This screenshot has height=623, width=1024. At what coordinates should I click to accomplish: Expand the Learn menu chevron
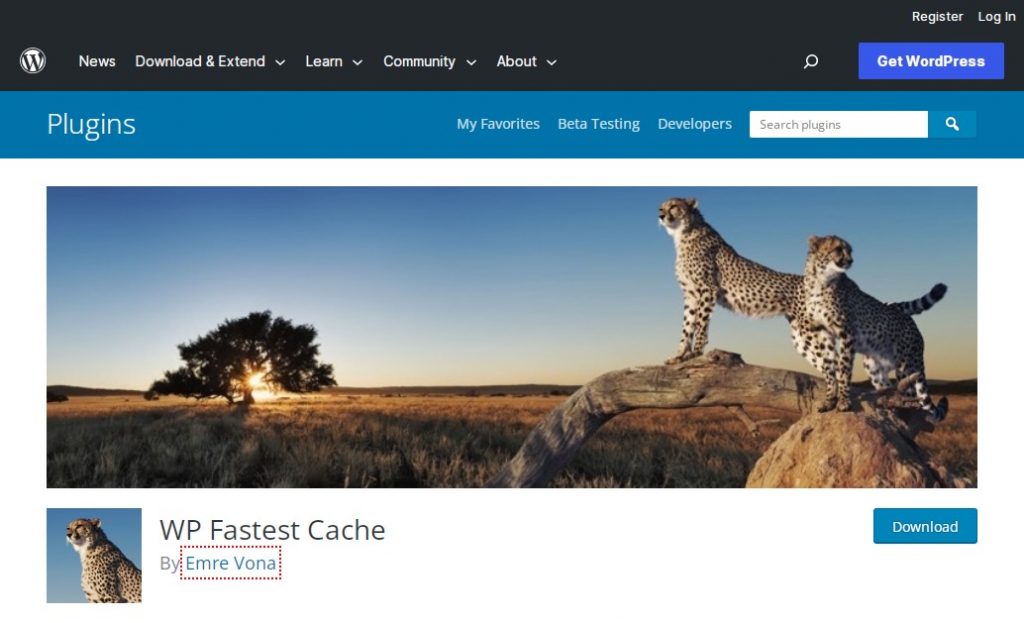coord(357,63)
